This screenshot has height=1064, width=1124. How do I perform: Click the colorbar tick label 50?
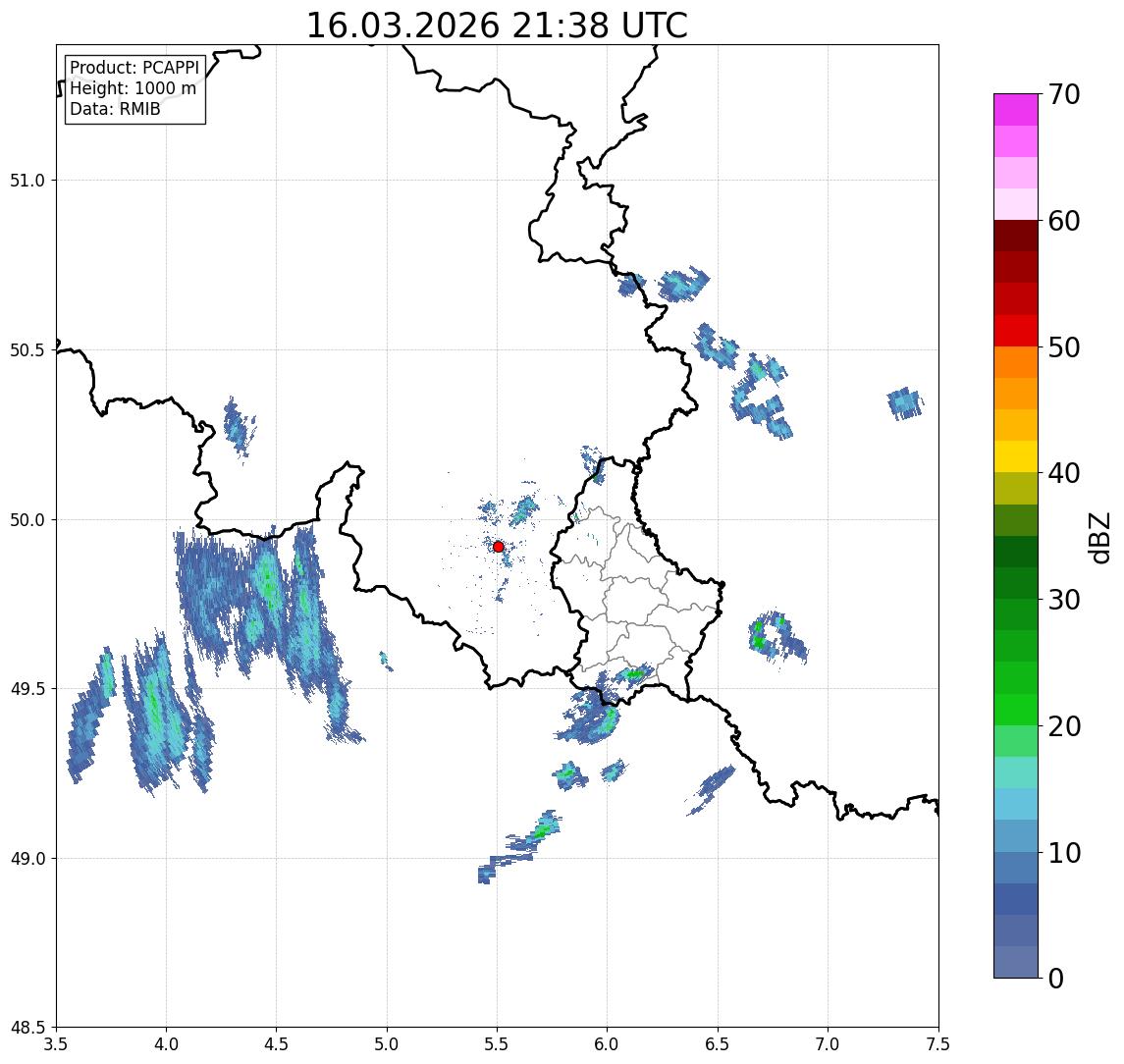tap(1064, 347)
